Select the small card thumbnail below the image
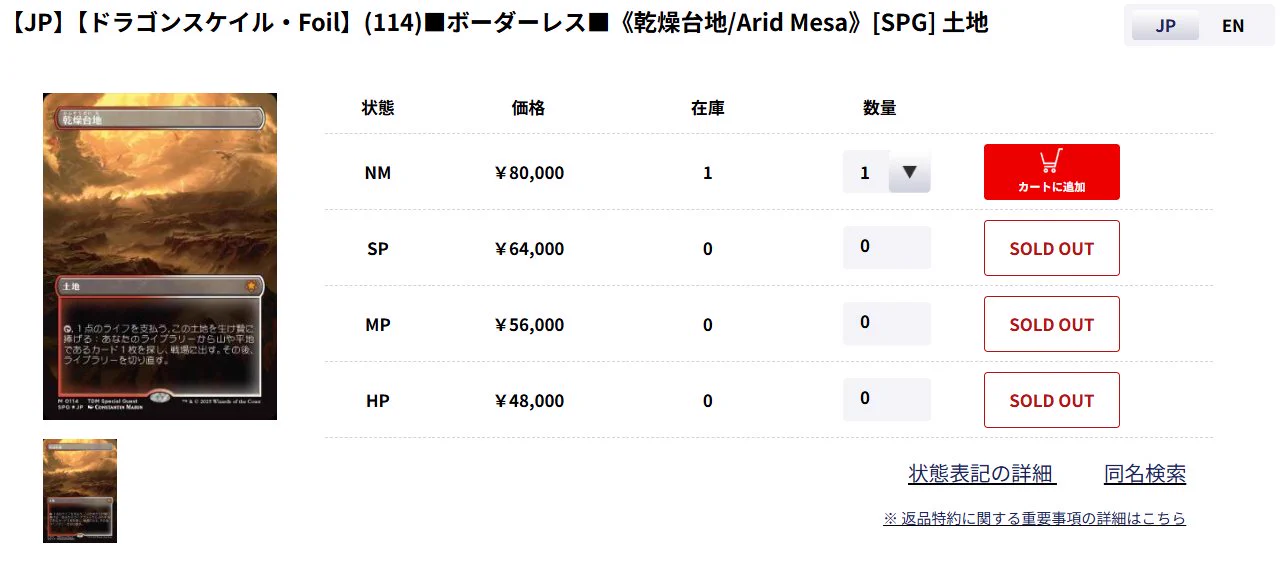 [80, 491]
